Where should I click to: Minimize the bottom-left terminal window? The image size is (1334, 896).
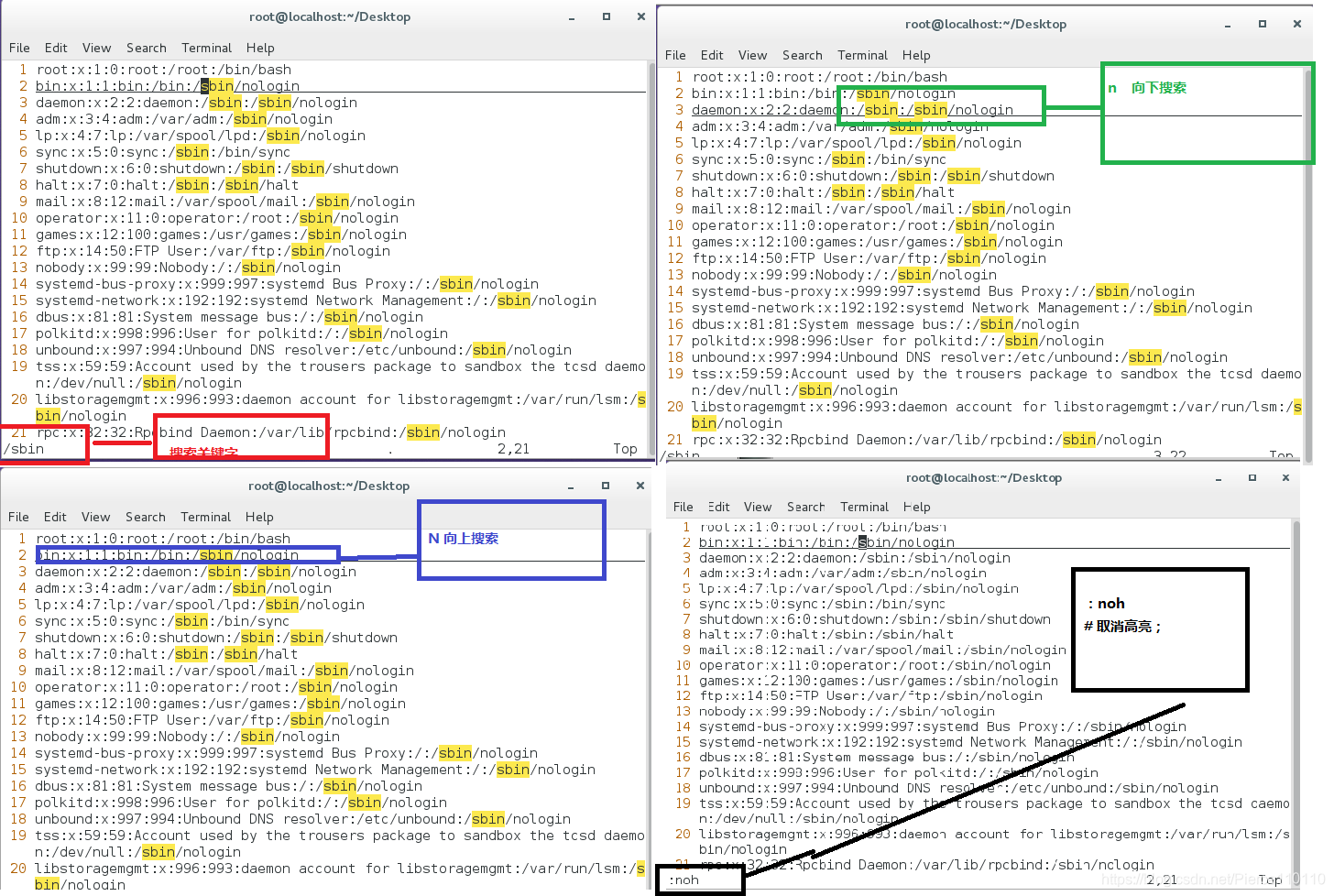571,486
